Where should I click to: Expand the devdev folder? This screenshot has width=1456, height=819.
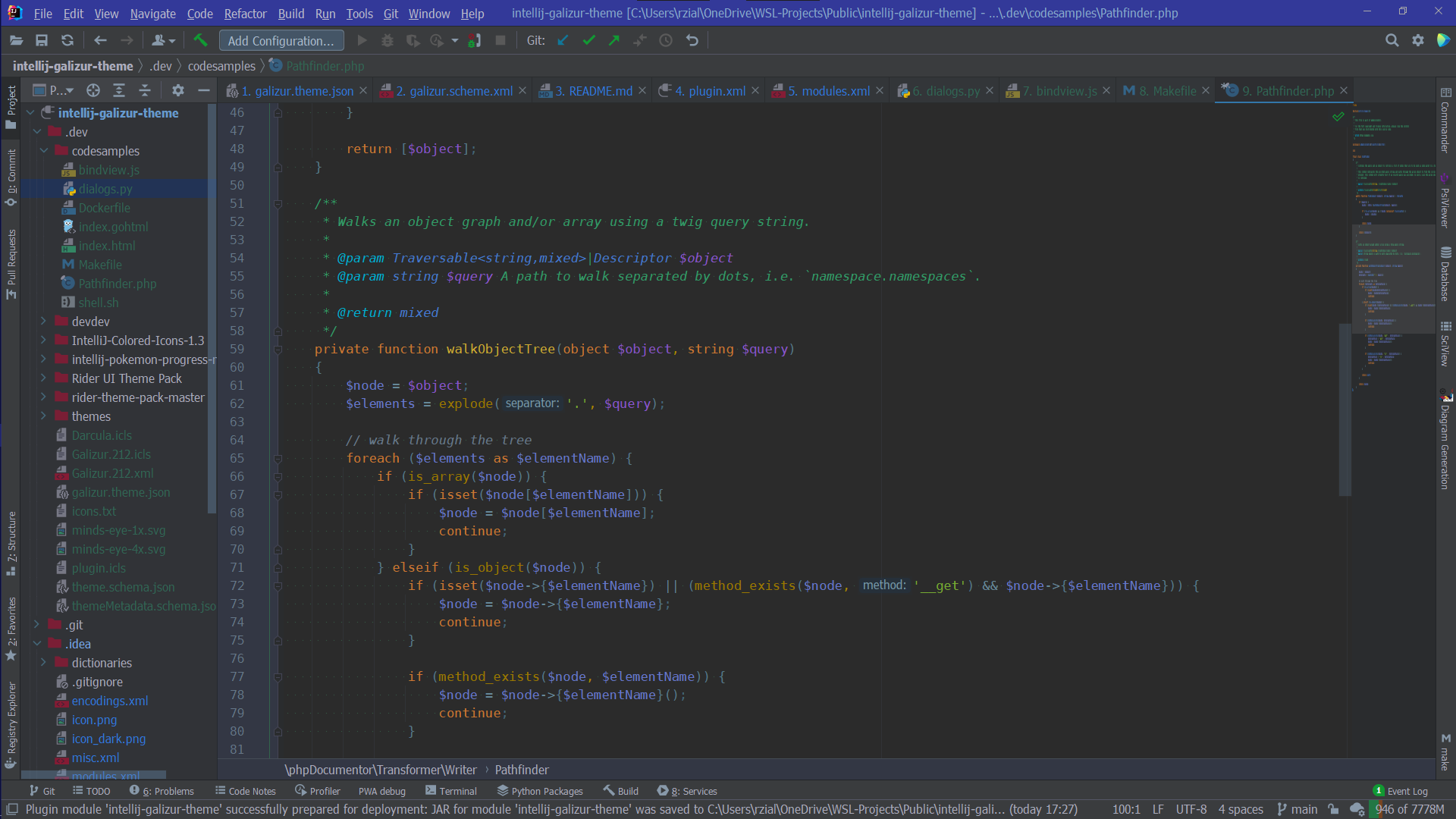click(43, 322)
